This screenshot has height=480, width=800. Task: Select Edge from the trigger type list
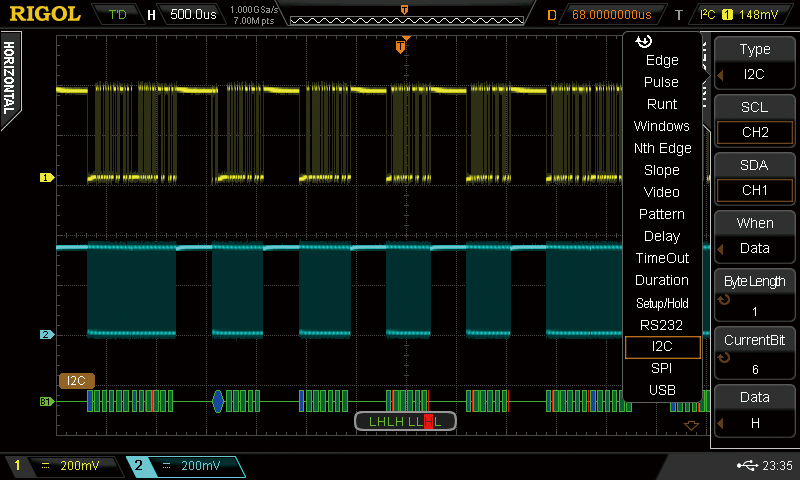662,60
